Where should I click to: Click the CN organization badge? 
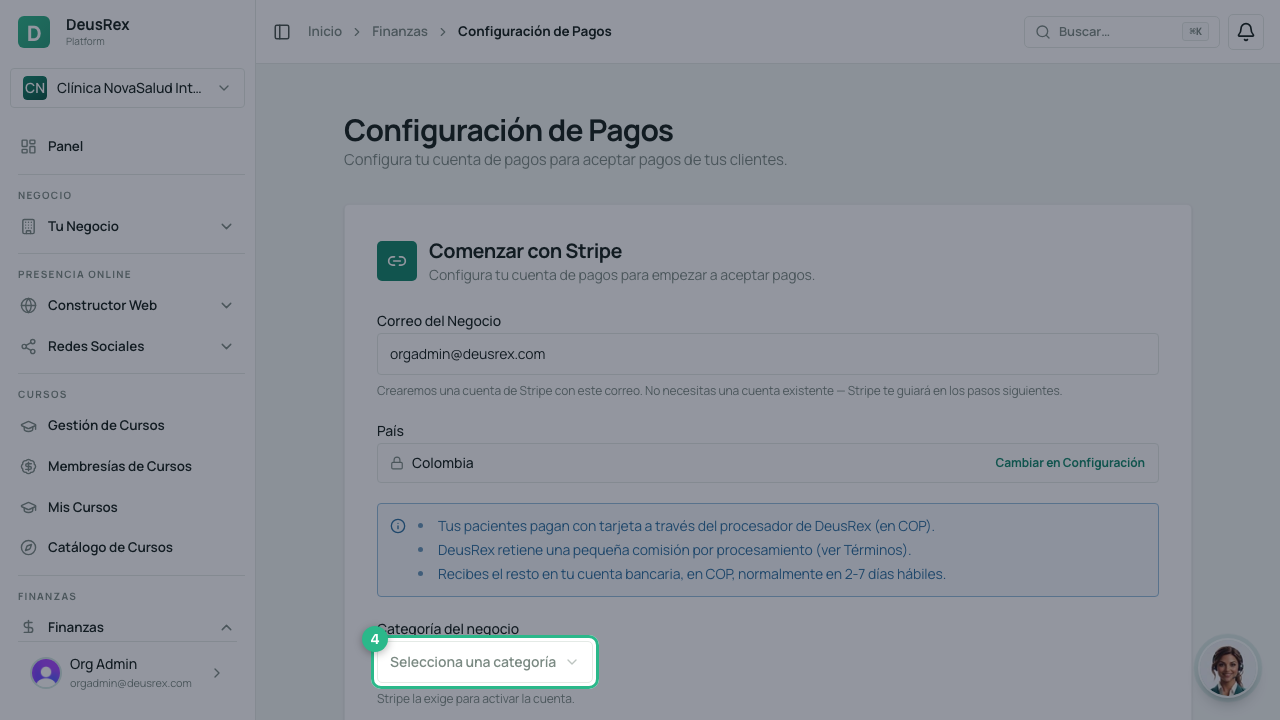click(35, 88)
